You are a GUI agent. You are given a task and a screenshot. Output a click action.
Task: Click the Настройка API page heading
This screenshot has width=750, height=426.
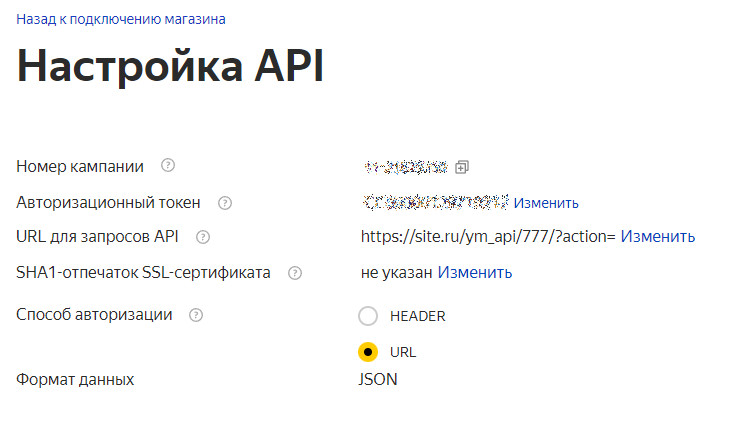coord(170,67)
